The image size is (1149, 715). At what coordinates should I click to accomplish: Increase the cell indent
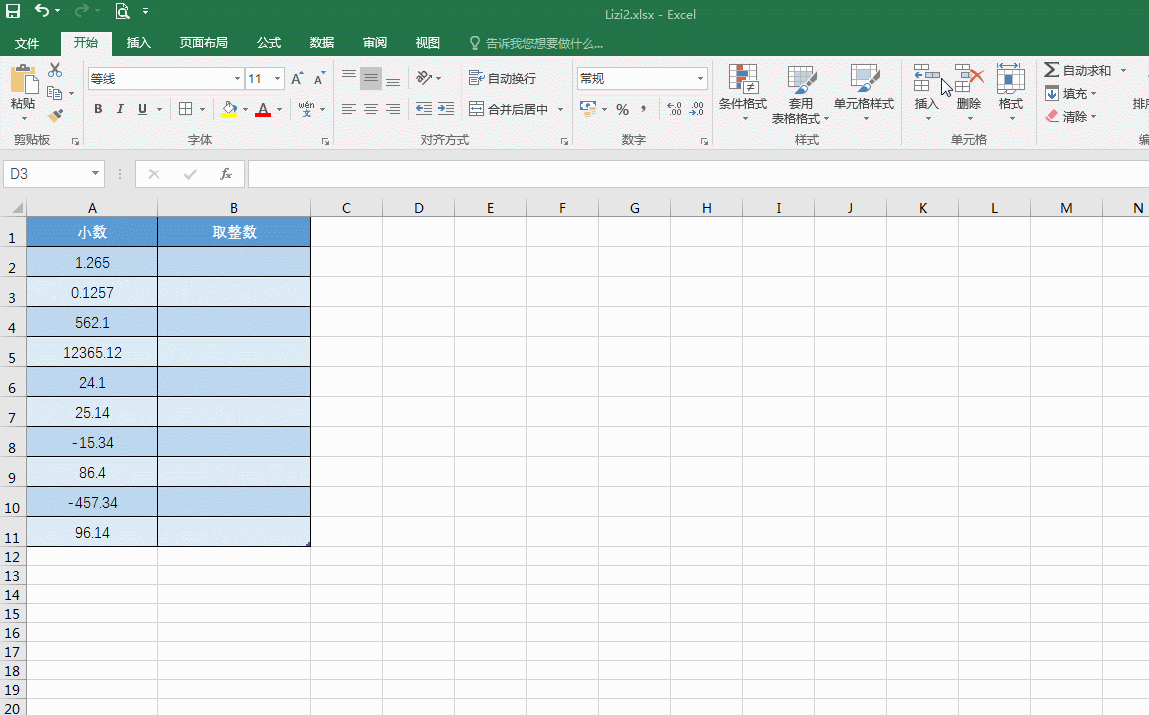446,109
